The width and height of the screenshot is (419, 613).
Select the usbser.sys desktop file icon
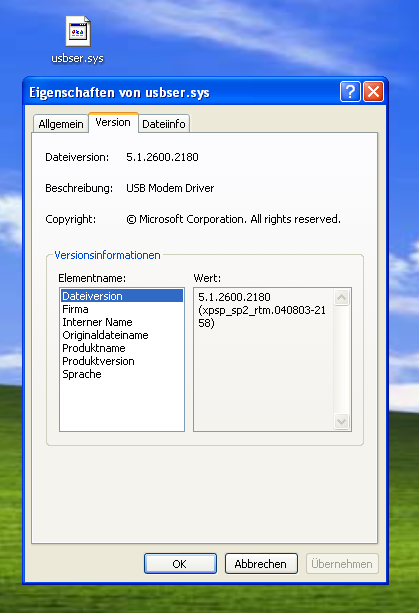coord(78,32)
